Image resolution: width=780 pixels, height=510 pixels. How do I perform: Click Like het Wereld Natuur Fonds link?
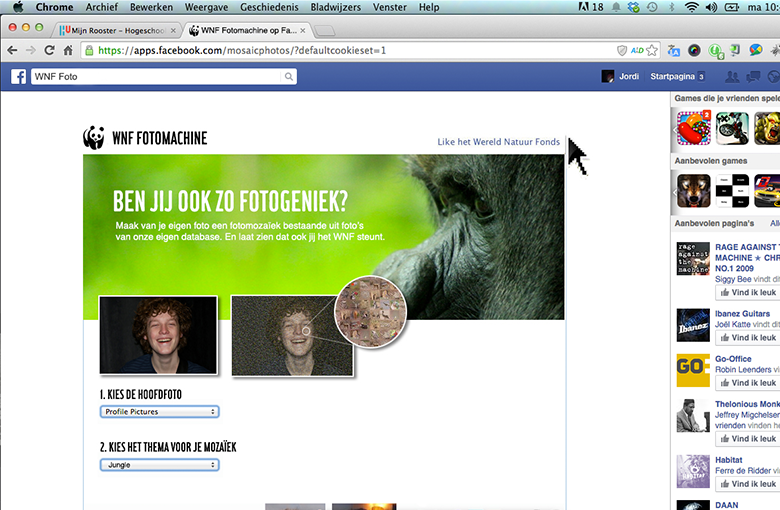(498, 142)
